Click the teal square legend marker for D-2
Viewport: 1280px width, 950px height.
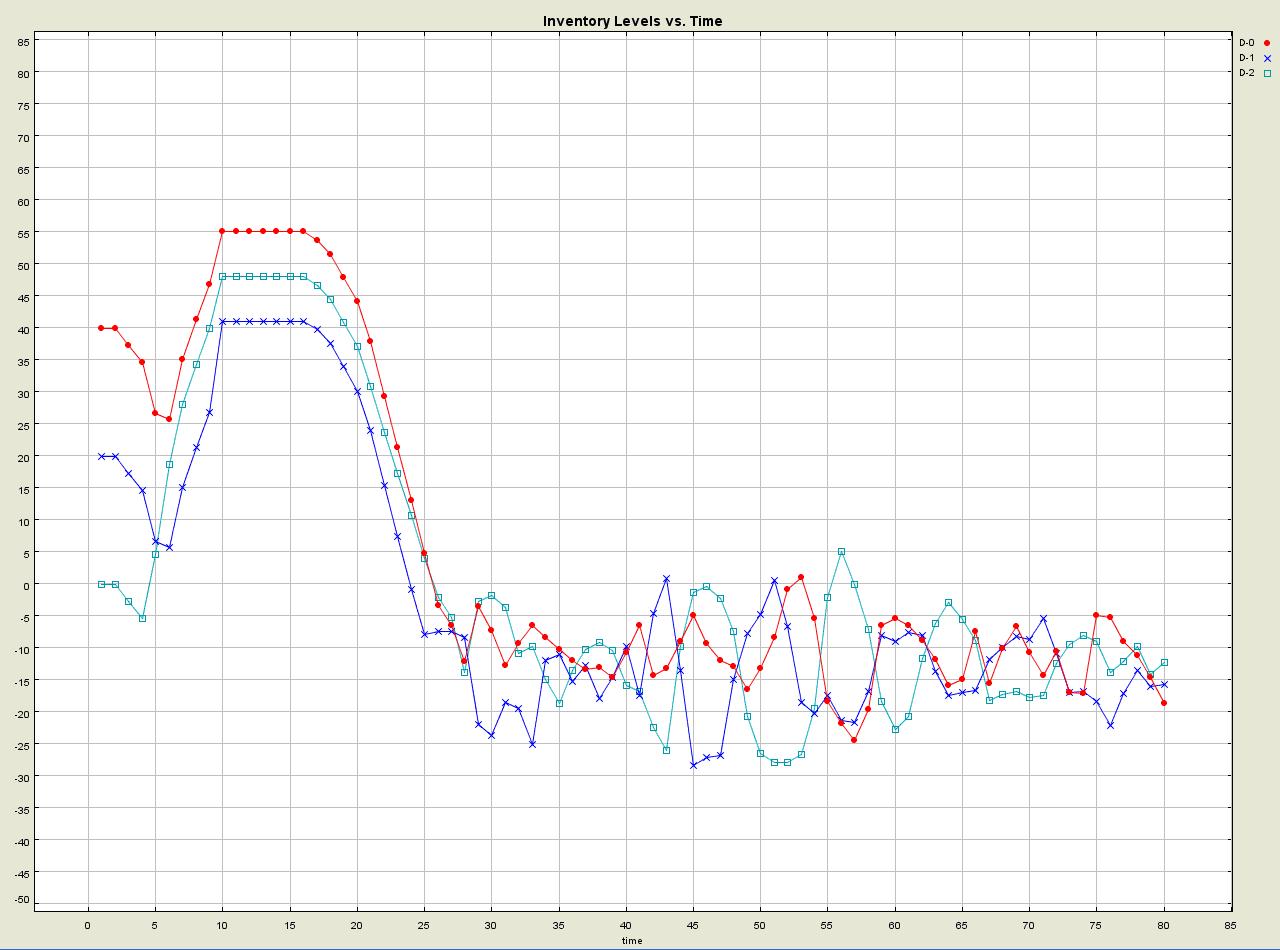point(1267,73)
